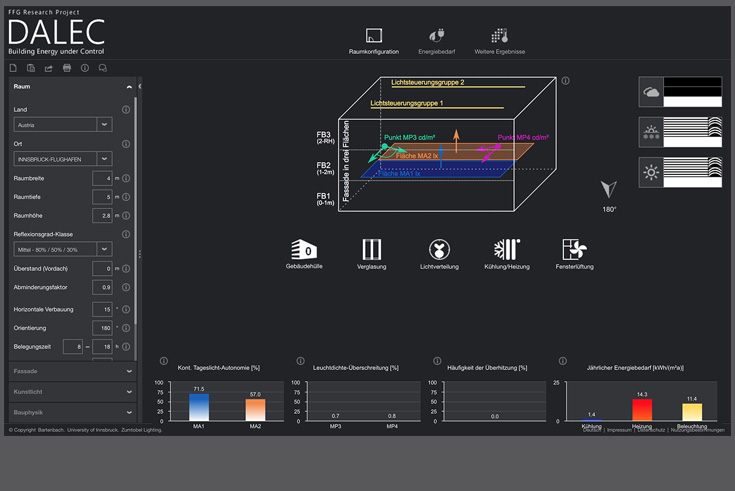Image resolution: width=735 pixels, height=491 pixels.
Task: Click the north arrow orientation compass
Action: (608, 190)
